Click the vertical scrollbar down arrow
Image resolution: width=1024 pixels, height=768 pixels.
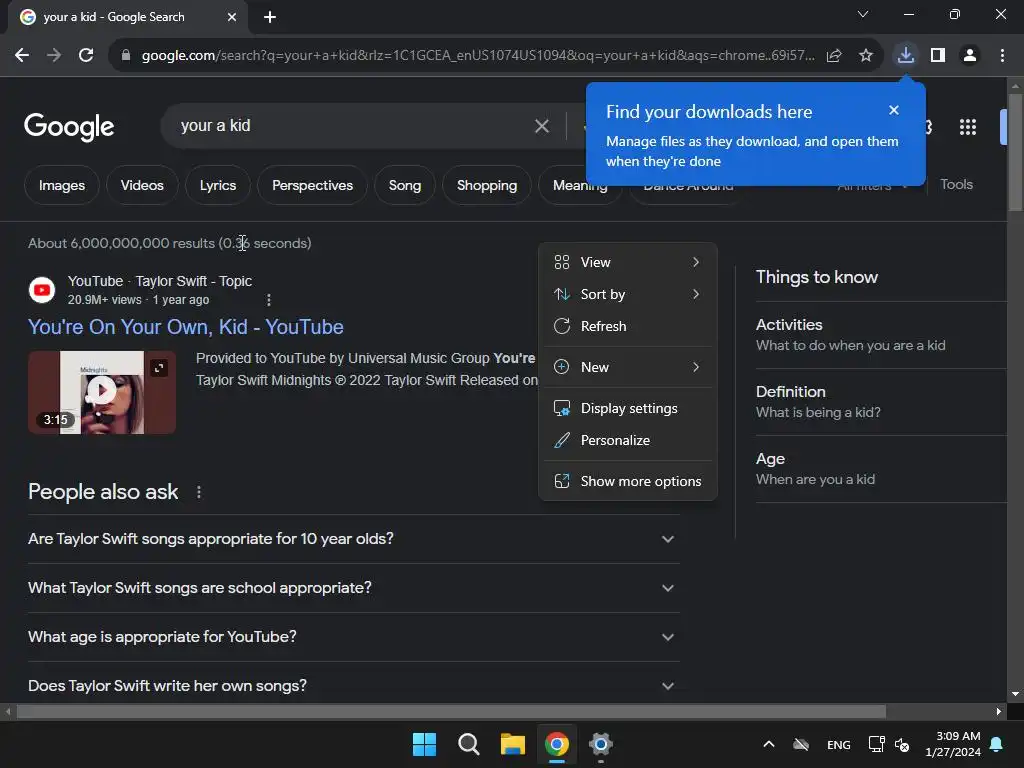[x=1015, y=694]
